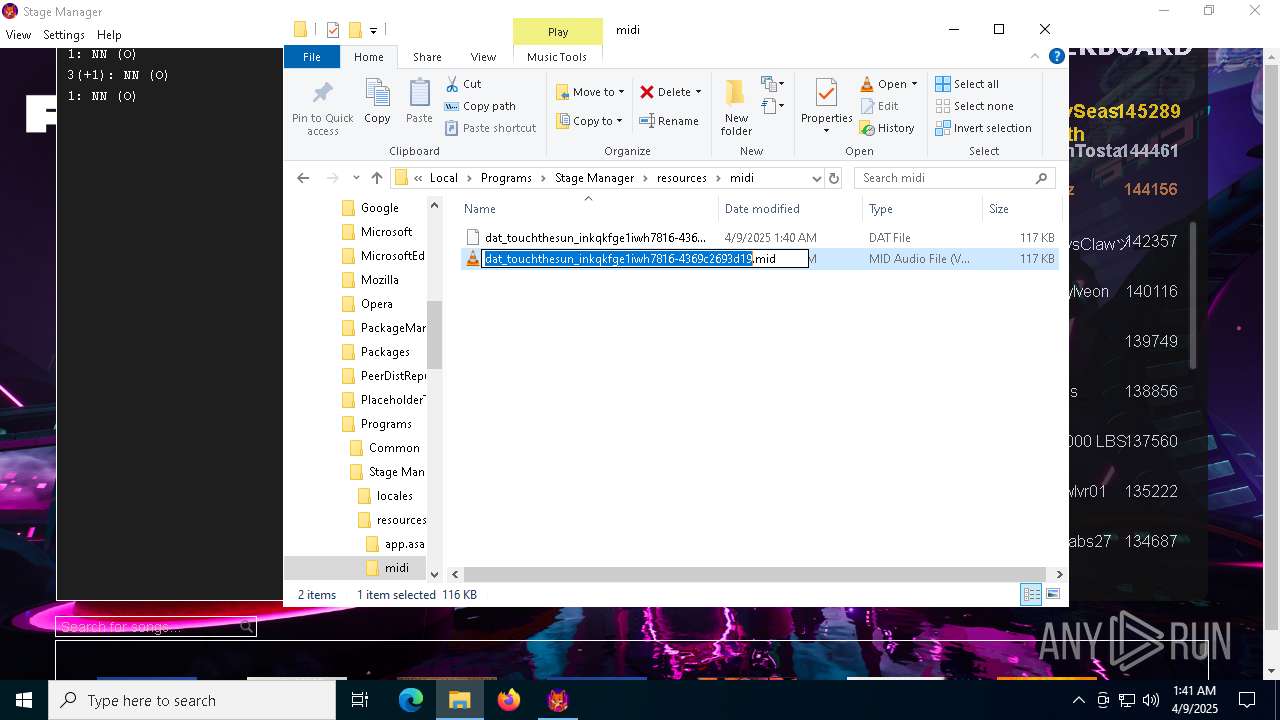The width and height of the screenshot is (1280, 720).
Task: Click the Edit ribbon item
Action: point(879,106)
